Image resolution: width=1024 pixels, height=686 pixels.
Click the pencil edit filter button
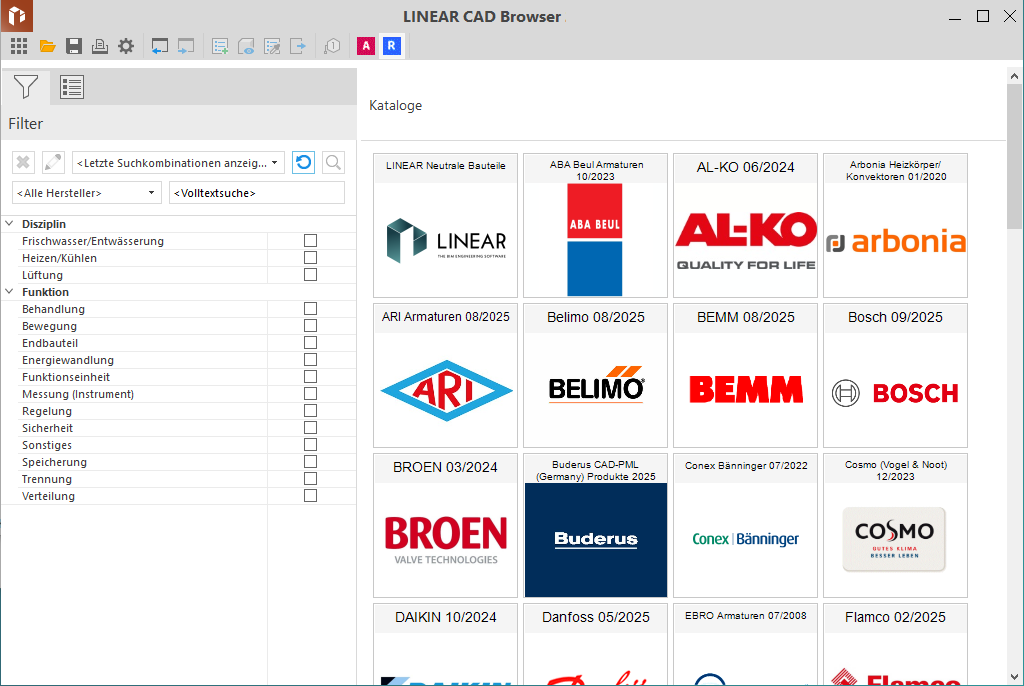click(53, 162)
